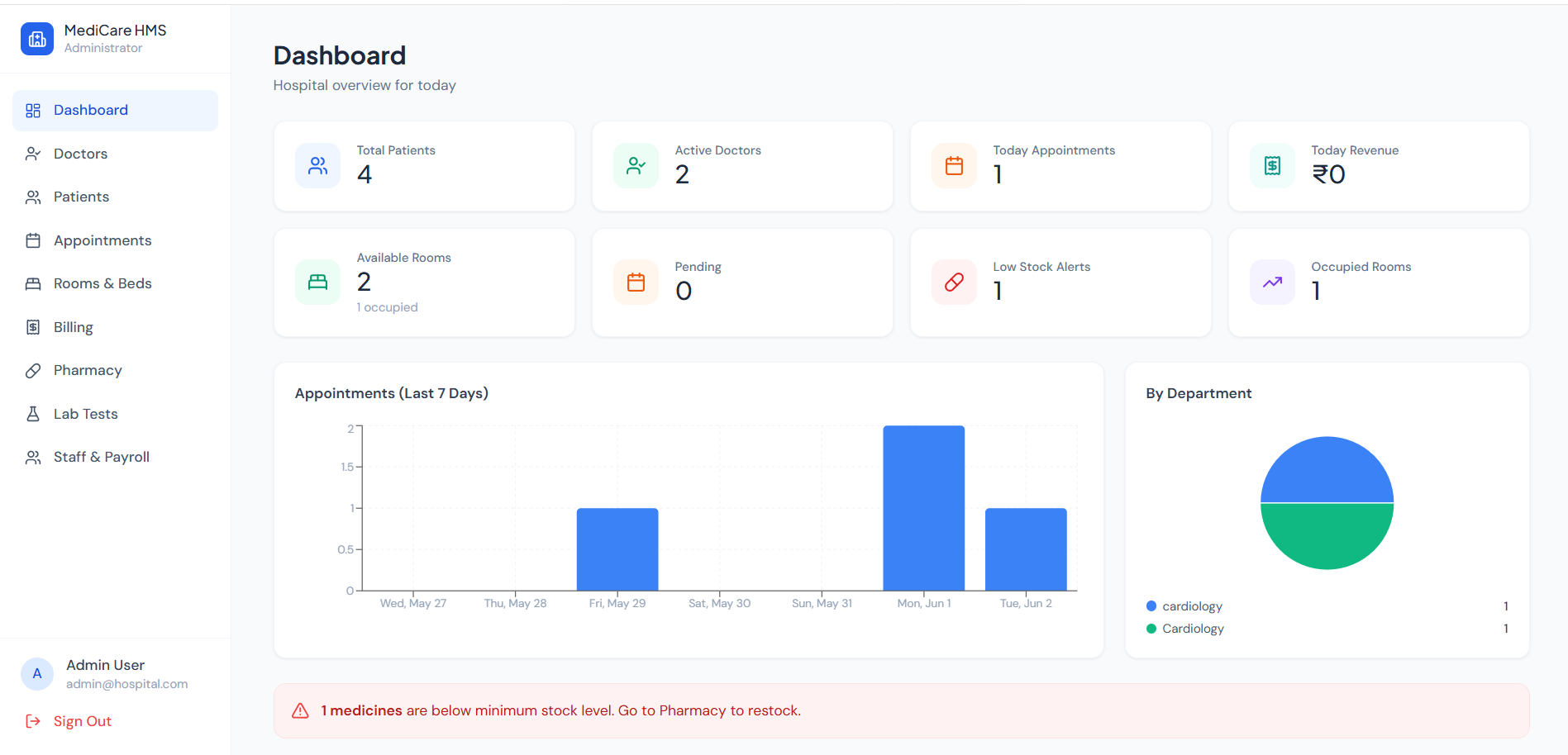Click the Occupied Rooms trending-up icon

pyautogui.click(x=1272, y=283)
